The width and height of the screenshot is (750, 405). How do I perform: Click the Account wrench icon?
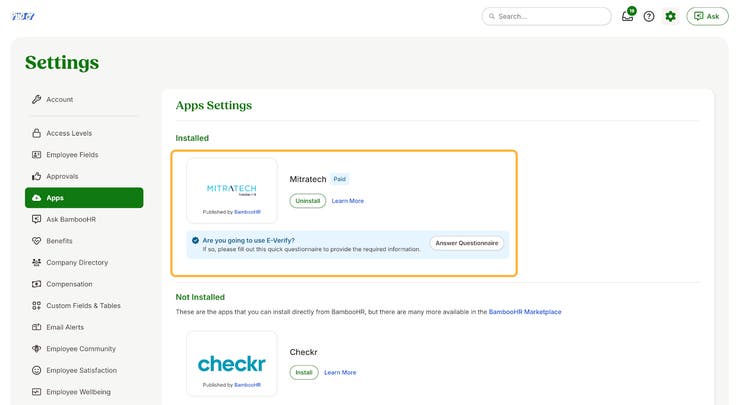pyautogui.click(x=36, y=99)
